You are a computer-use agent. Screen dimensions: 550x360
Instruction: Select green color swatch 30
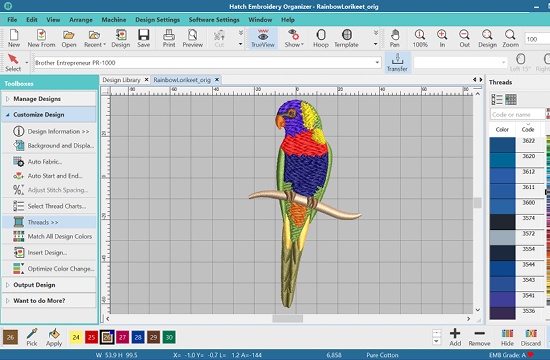coord(169,338)
